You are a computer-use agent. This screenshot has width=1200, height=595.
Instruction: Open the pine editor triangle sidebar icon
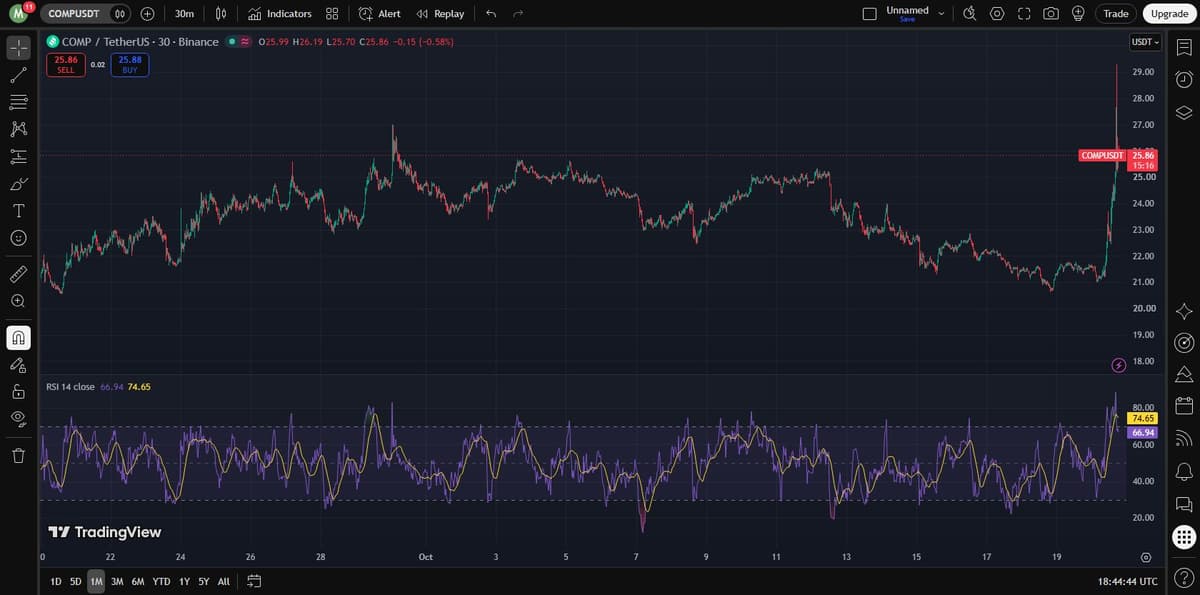coord(1184,374)
